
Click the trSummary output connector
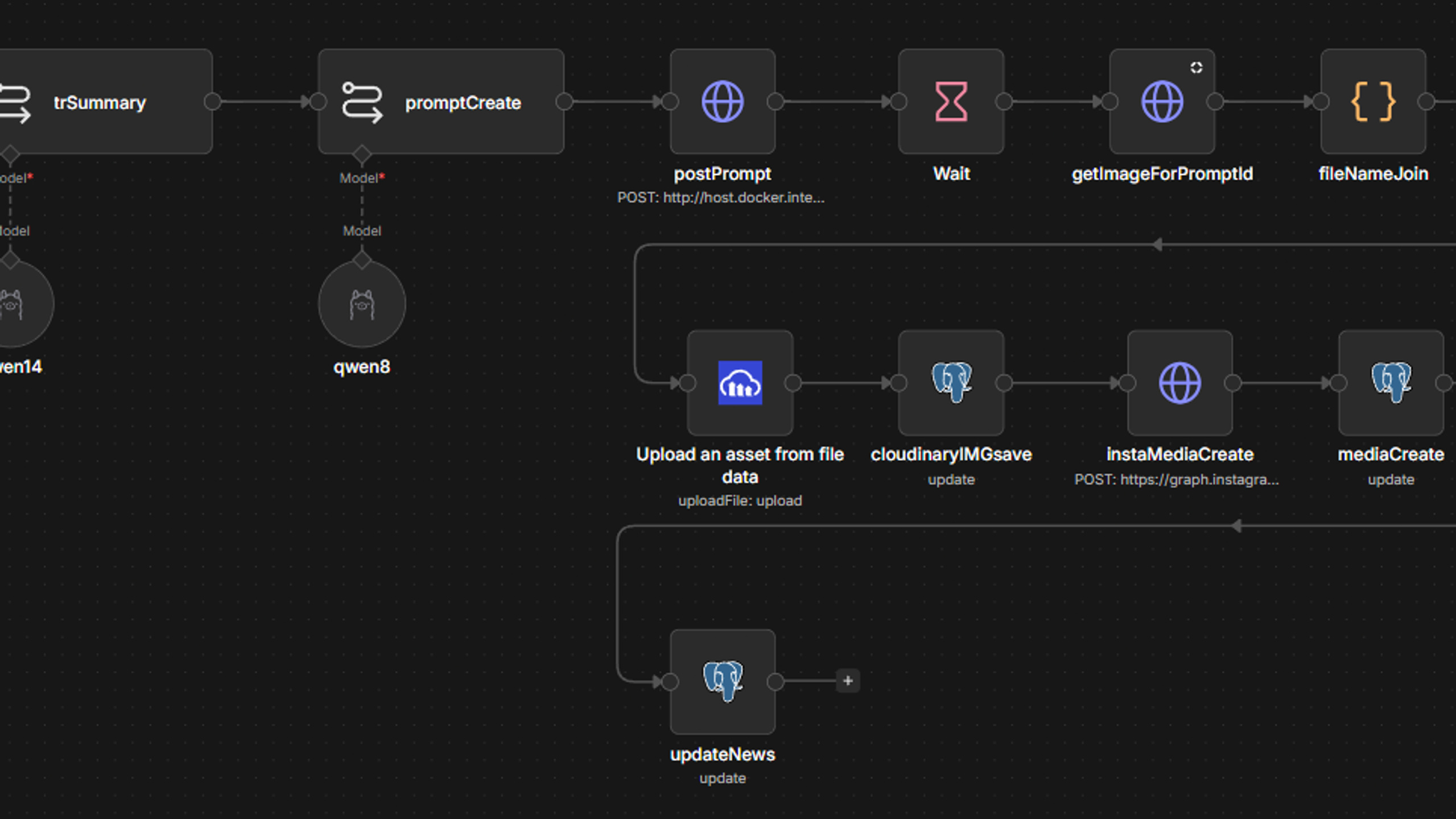coord(213,102)
